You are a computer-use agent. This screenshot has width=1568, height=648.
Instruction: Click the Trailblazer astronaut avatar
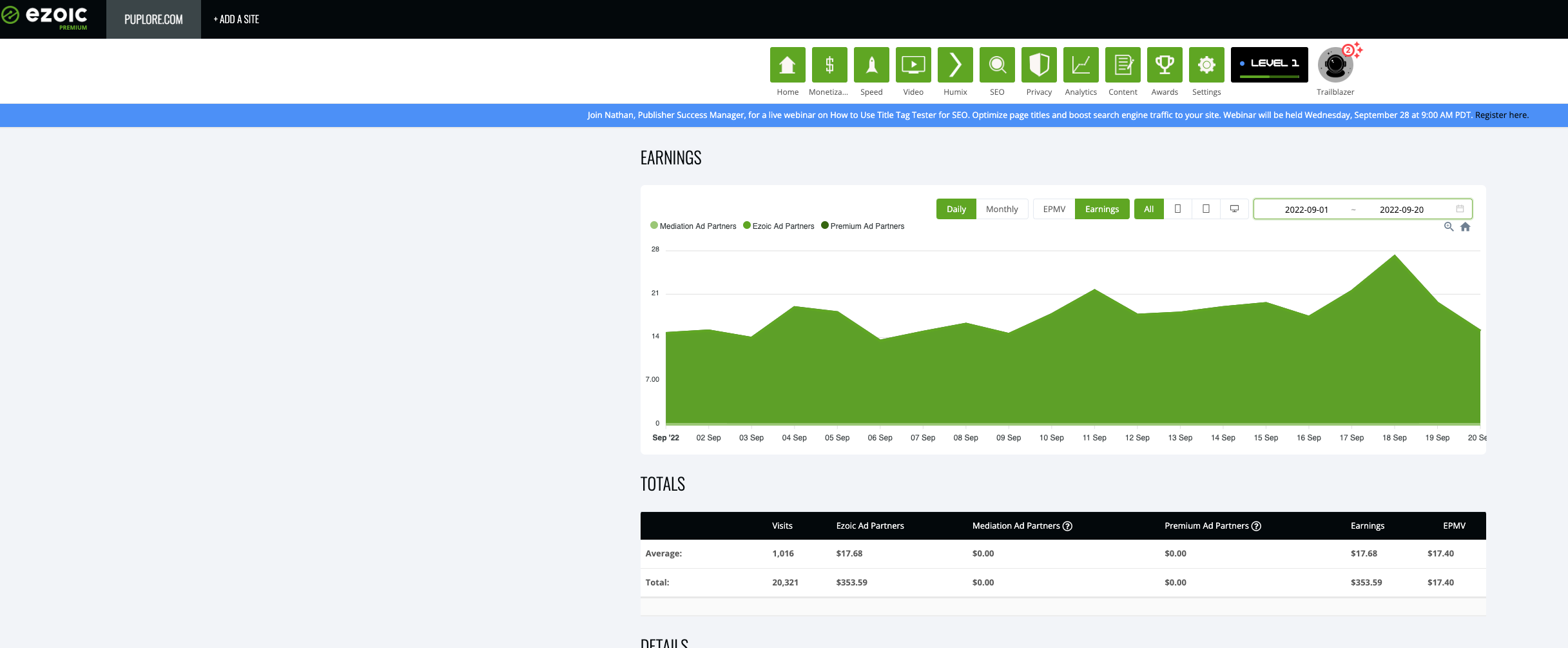click(x=1335, y=65)
